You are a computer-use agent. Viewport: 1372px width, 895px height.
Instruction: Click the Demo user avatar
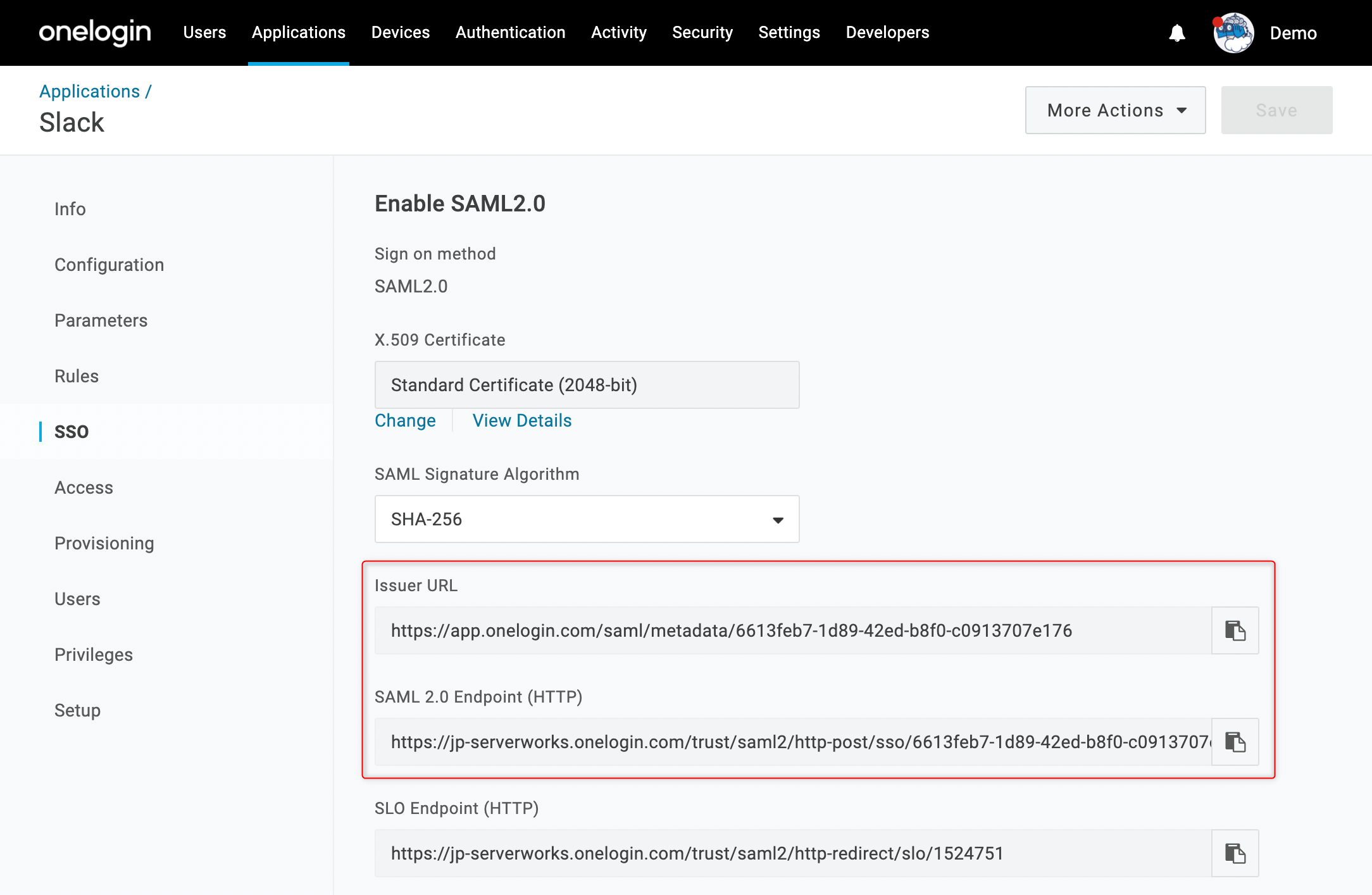tap(1233, 33)
